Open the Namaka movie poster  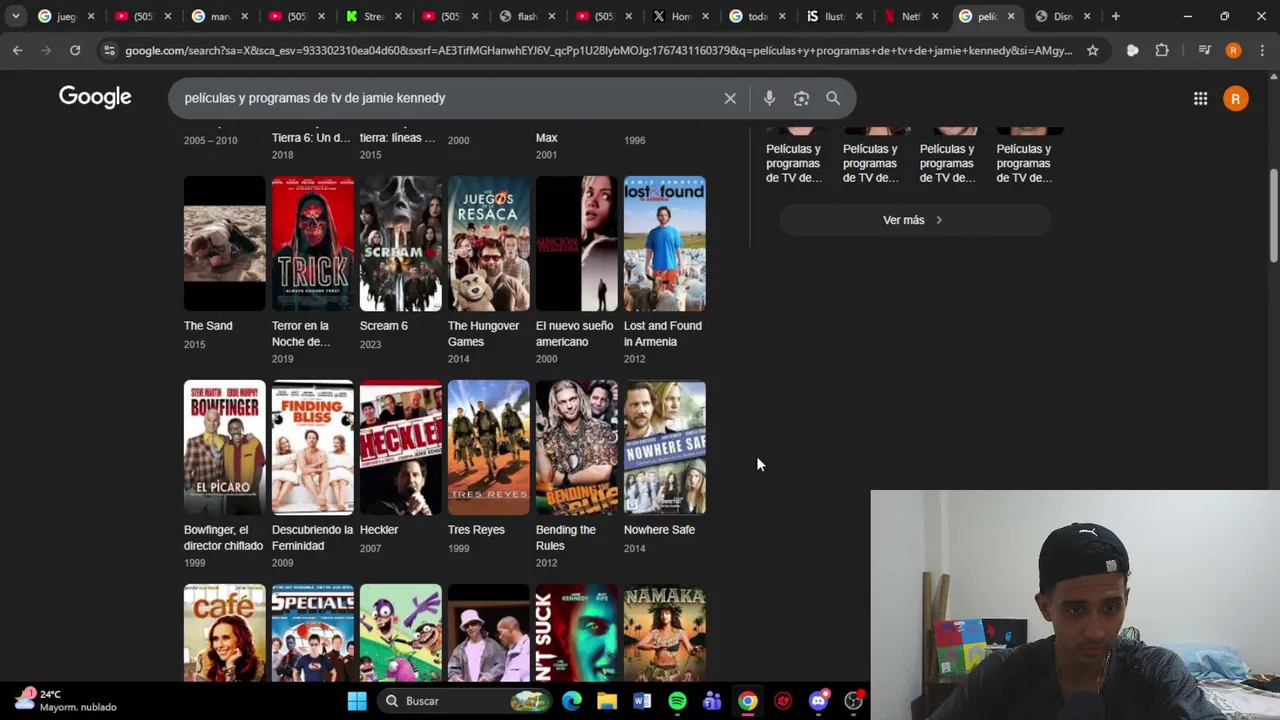(665, 633)
